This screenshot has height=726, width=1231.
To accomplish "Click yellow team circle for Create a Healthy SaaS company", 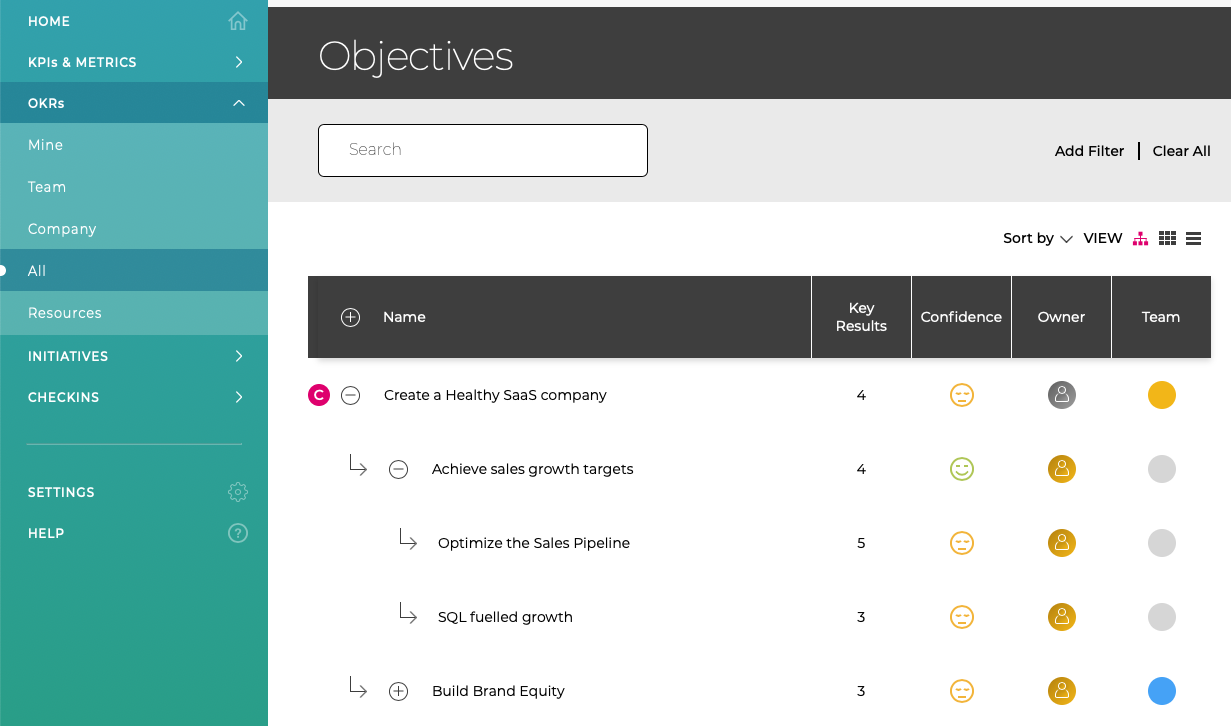I will tap(1161, 395).
